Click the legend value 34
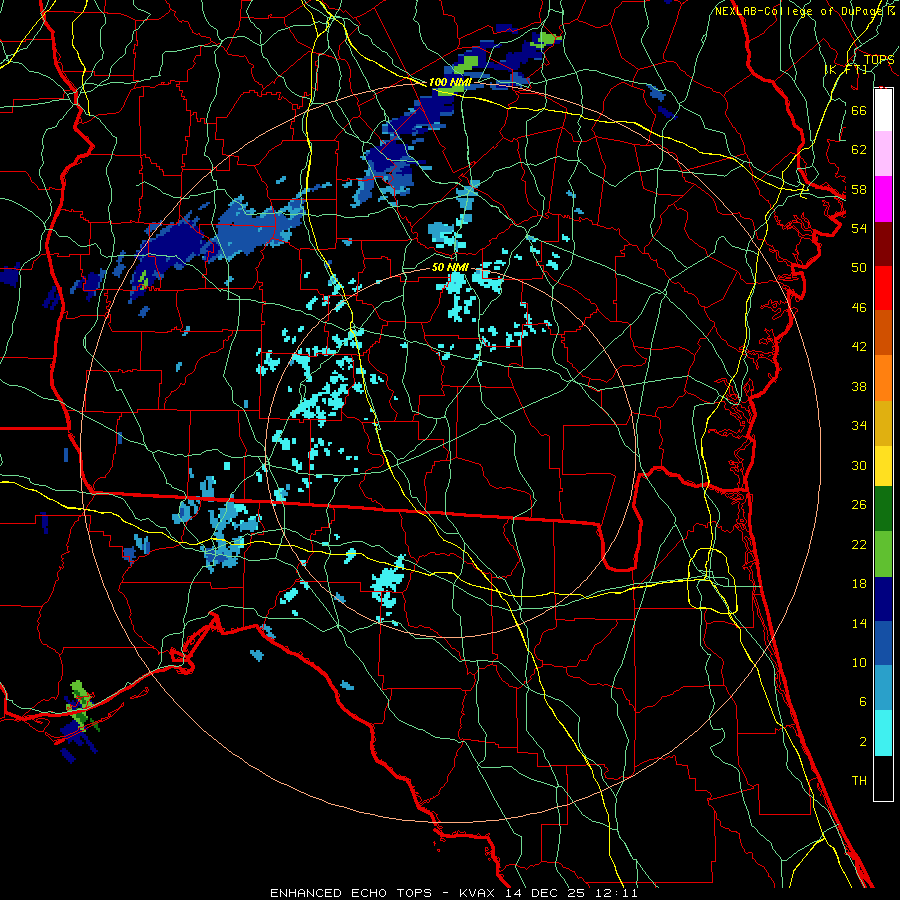 point(859,426)
